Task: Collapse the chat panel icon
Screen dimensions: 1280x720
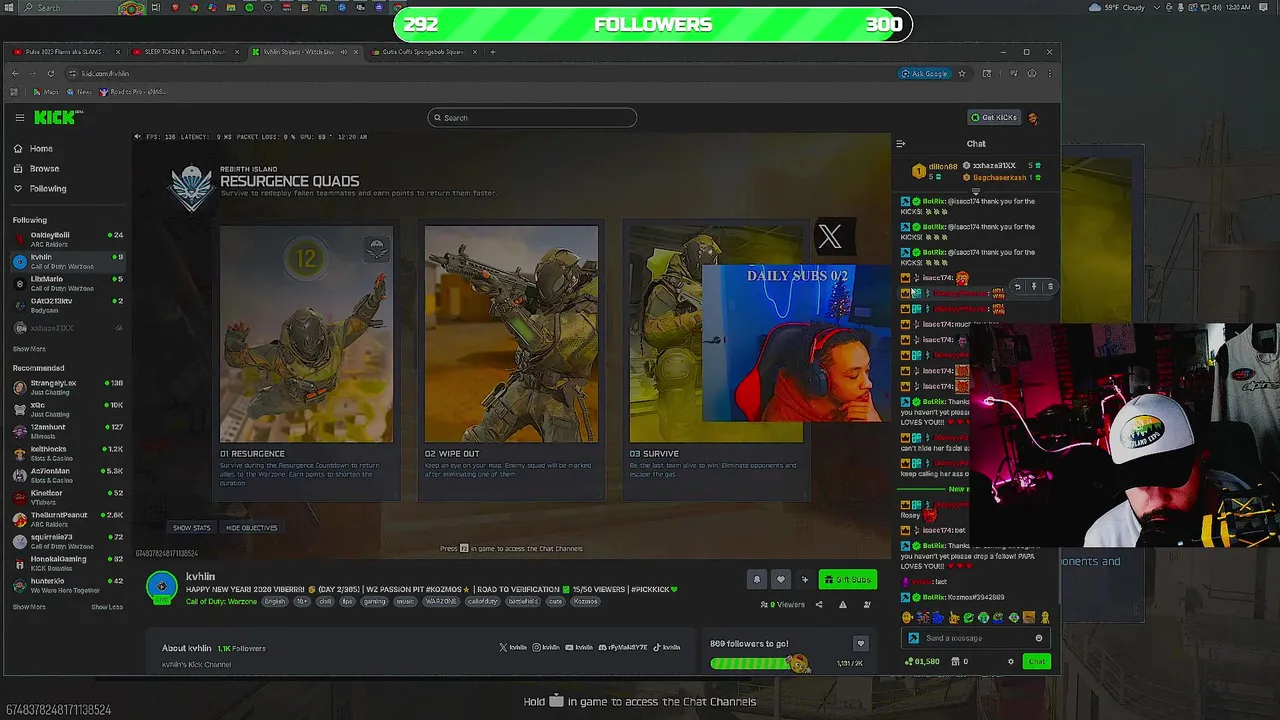Action: 900,144
